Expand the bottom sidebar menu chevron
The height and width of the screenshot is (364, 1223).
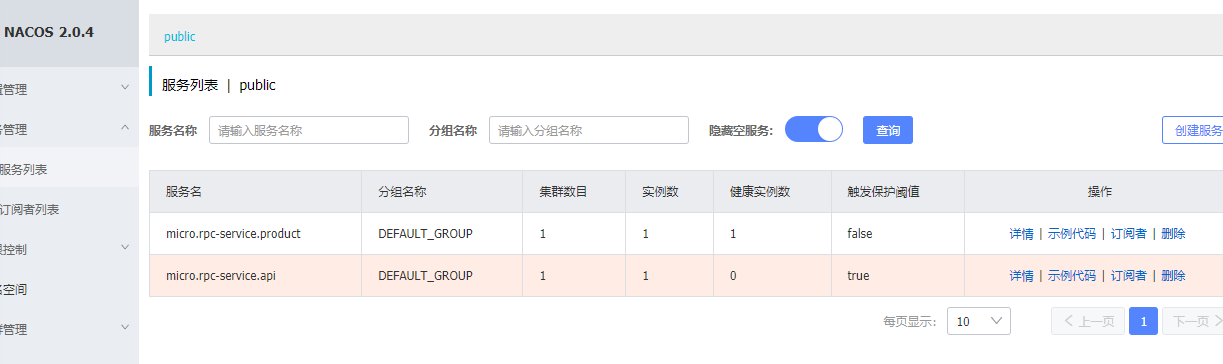click(125, 327)
